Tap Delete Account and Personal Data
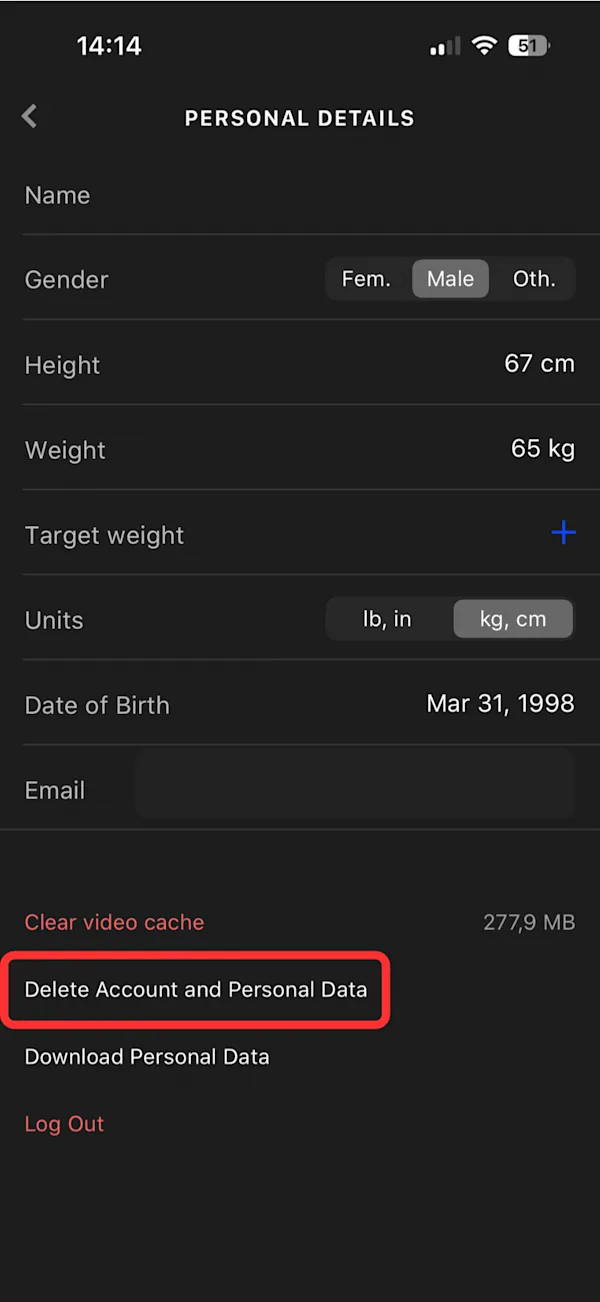Image resolution: width=600 pixels, height=1302 pixels. [196, 989]
